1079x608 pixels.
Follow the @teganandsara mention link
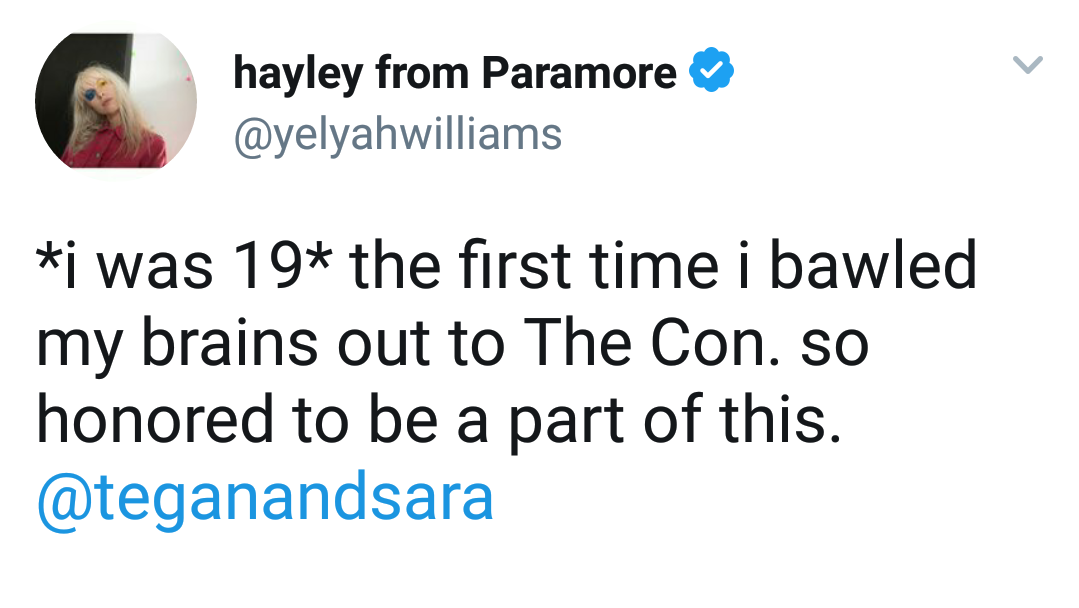[265, 497]
